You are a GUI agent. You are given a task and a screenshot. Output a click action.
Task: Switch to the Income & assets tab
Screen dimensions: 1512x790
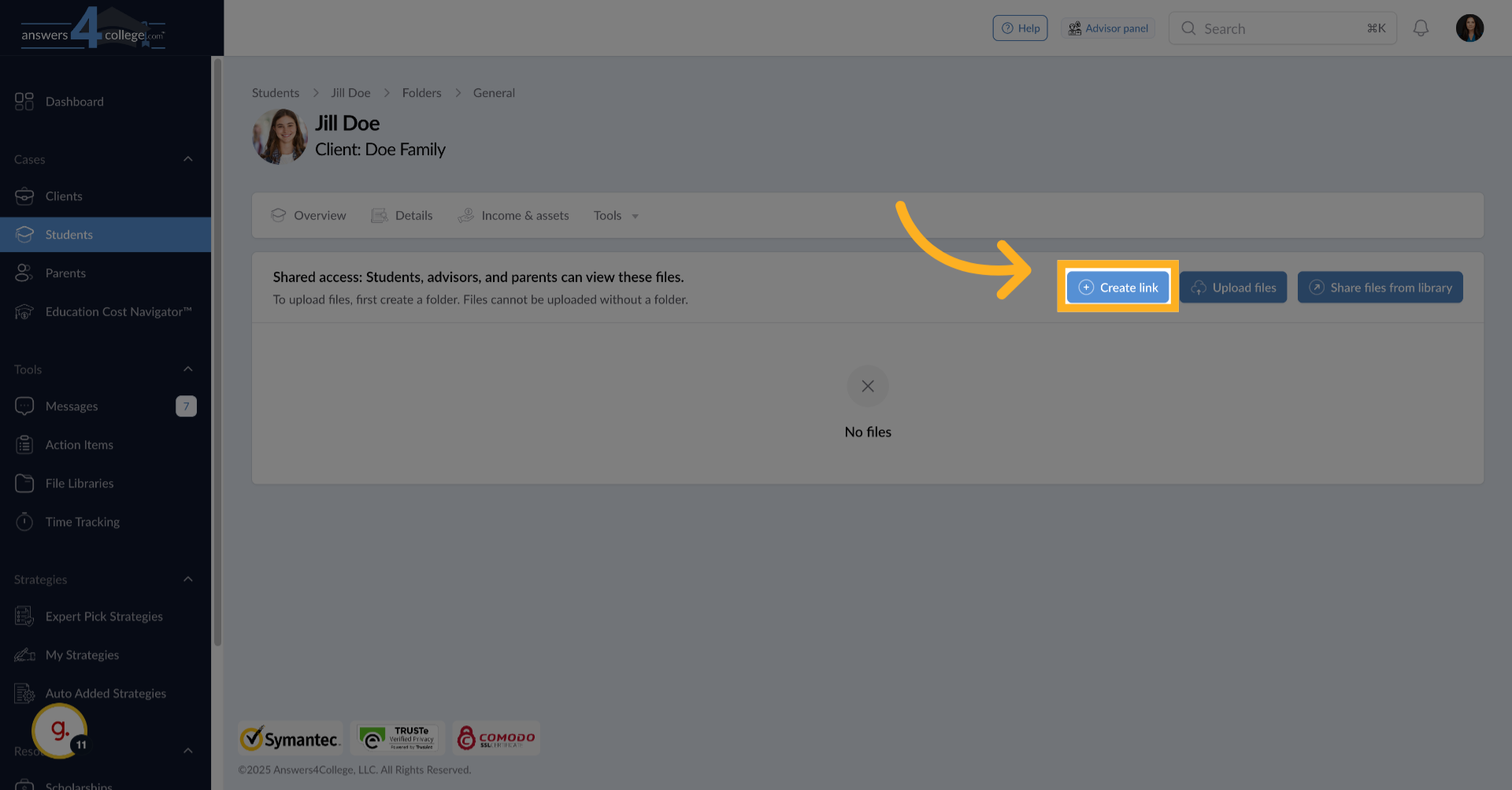524,215
